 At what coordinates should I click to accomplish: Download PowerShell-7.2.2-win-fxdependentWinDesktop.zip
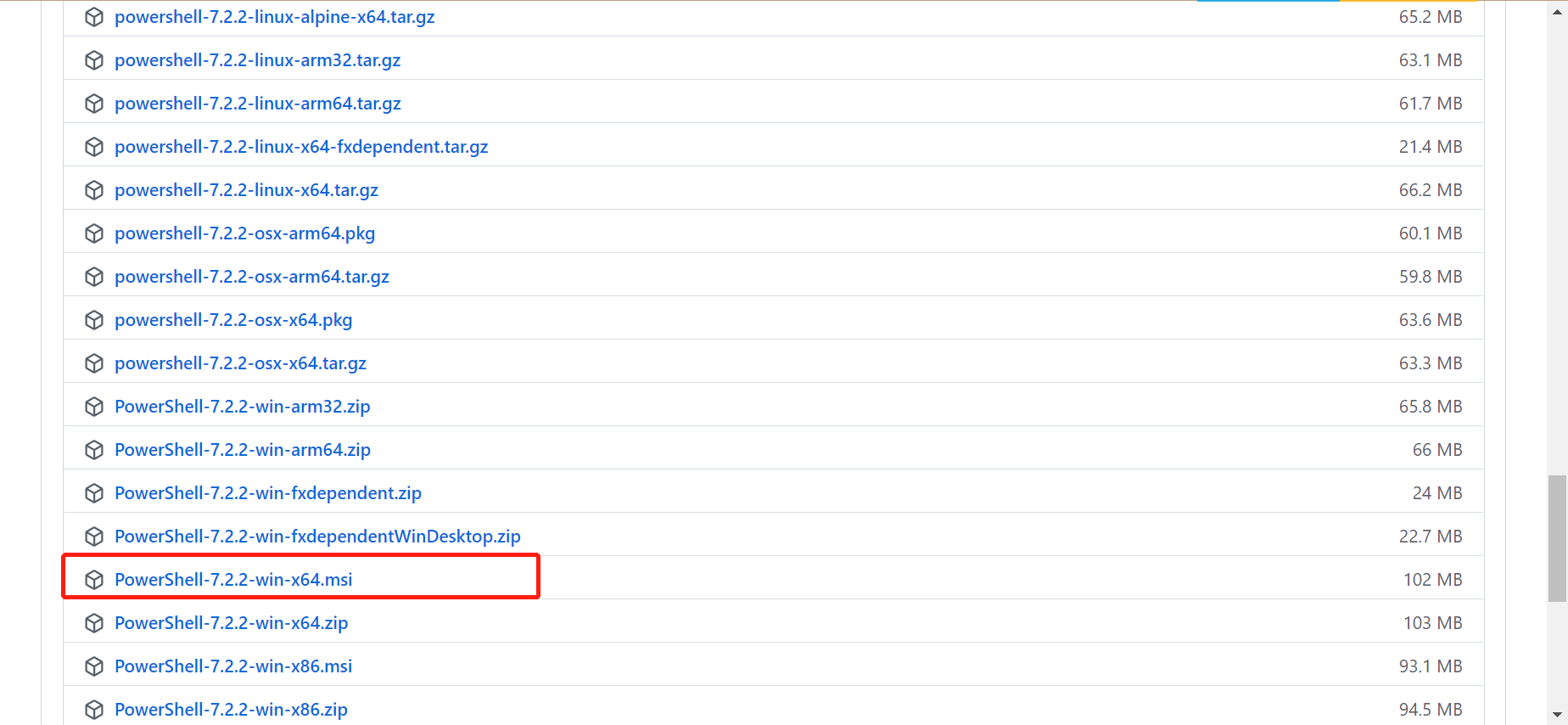(x=318, y=537)
